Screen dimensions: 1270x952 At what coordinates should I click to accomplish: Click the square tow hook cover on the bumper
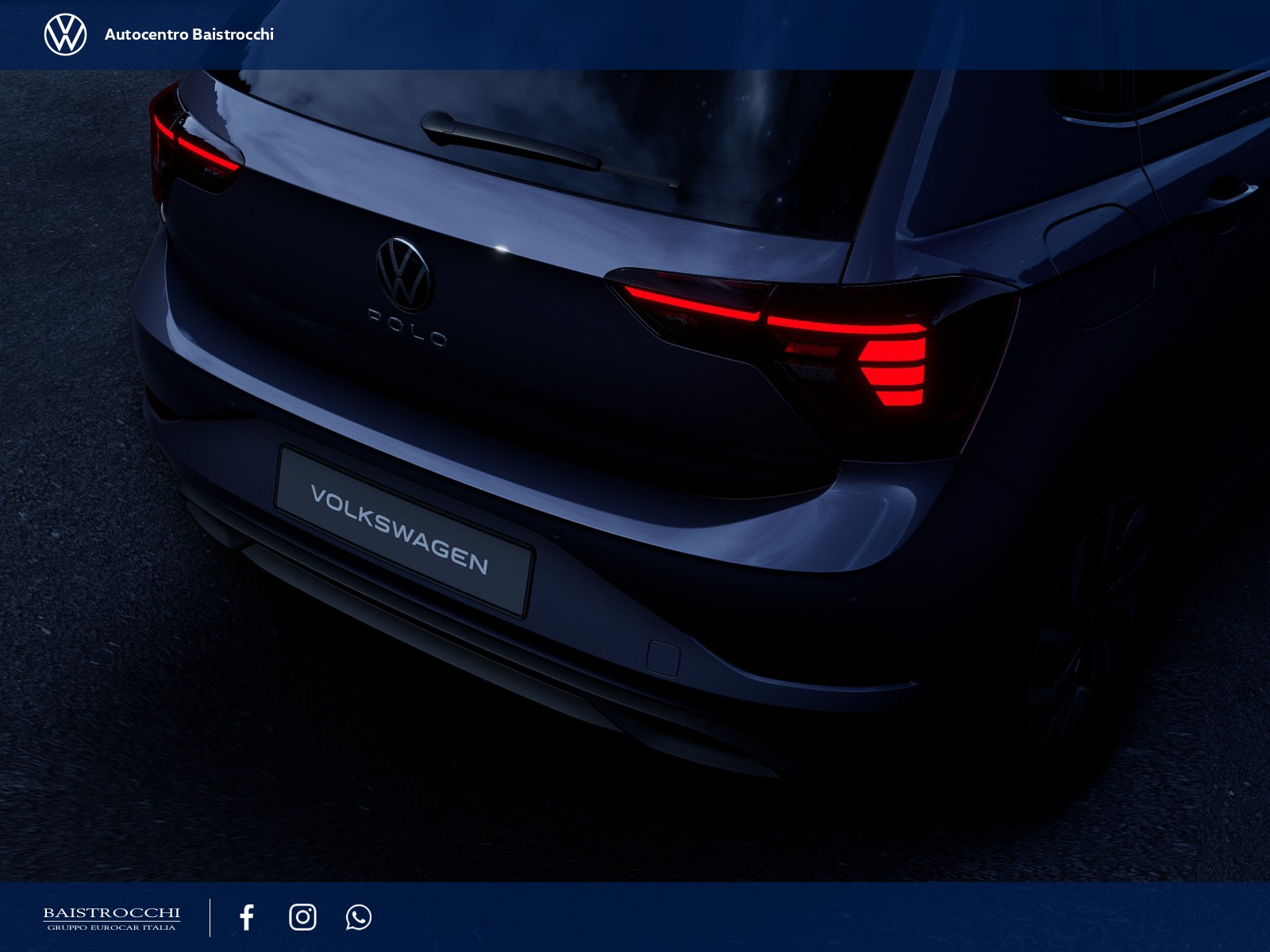coord(663,658)
